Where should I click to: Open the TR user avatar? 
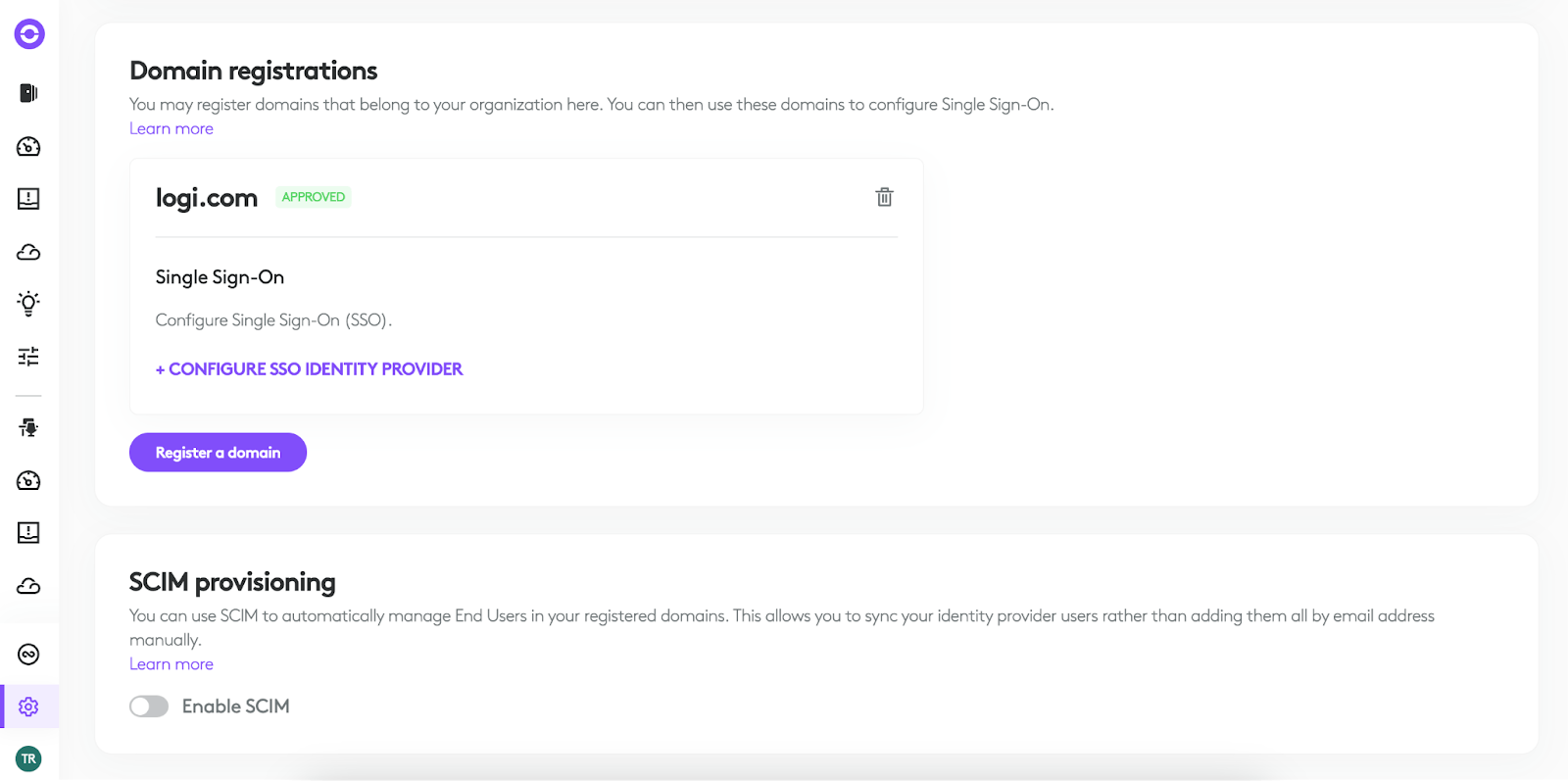click(x=28, y=758)
